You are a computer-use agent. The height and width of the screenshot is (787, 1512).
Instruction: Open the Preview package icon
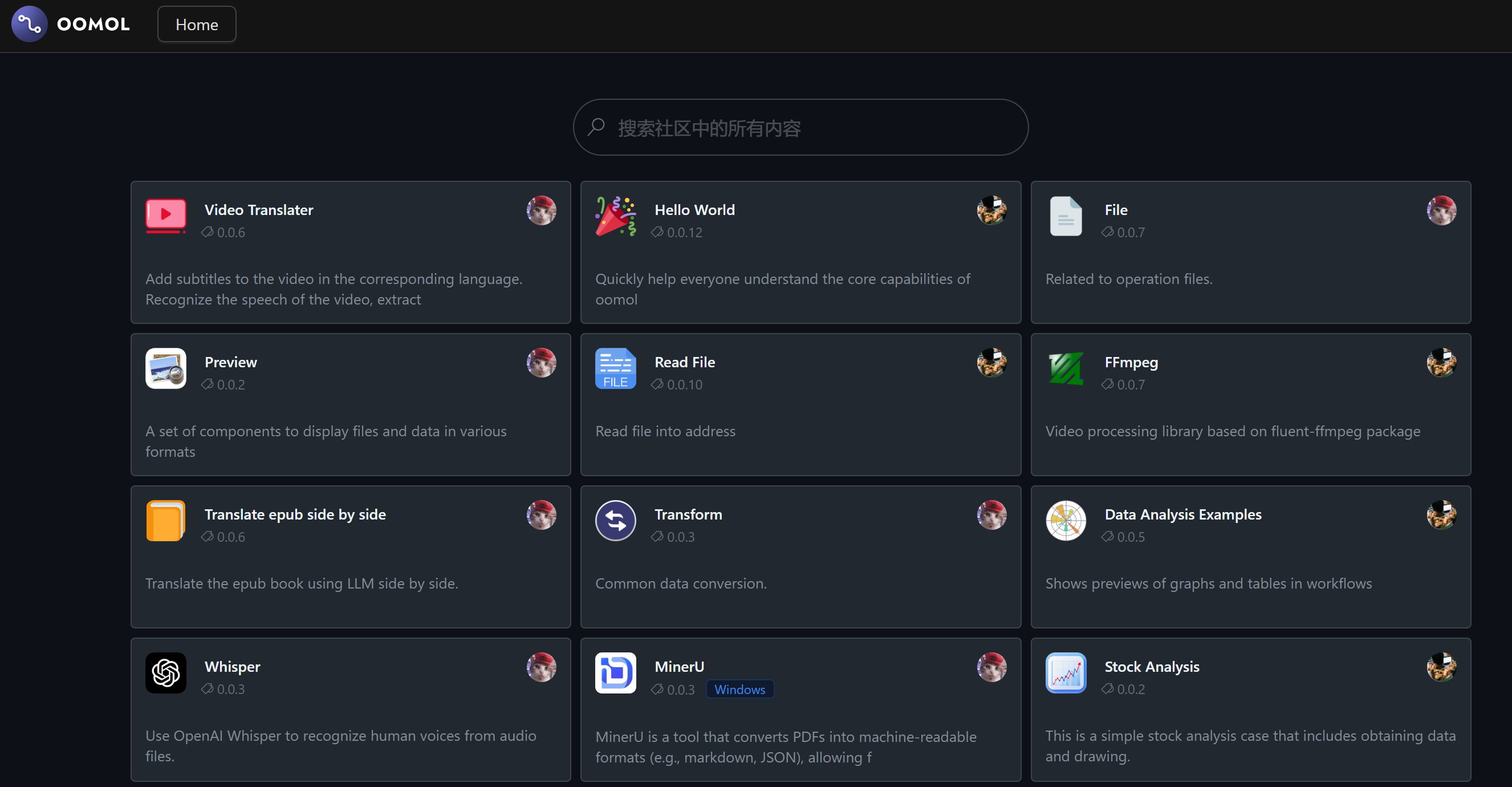[165, 368]
